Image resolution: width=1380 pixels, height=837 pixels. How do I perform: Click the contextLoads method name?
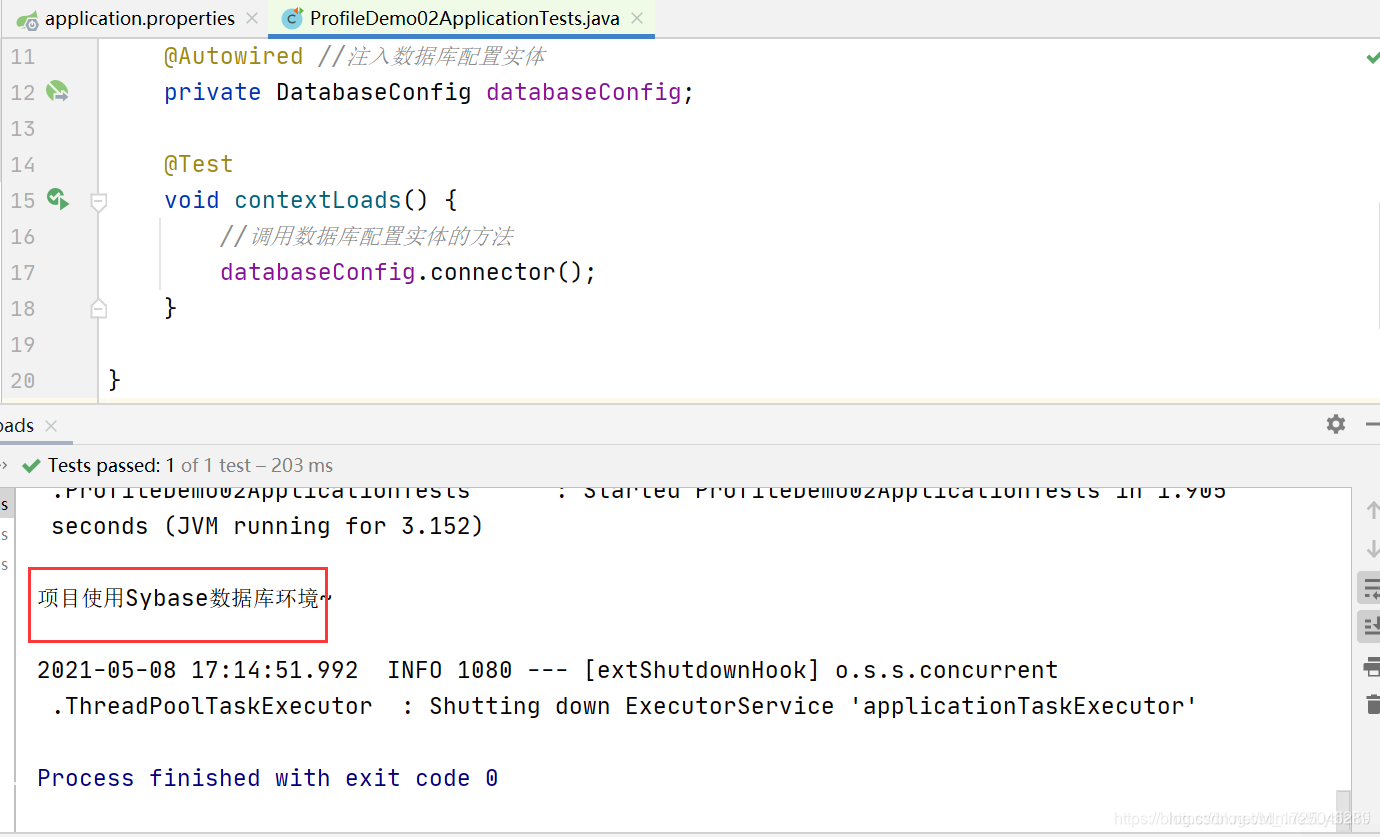click(318, 200)
